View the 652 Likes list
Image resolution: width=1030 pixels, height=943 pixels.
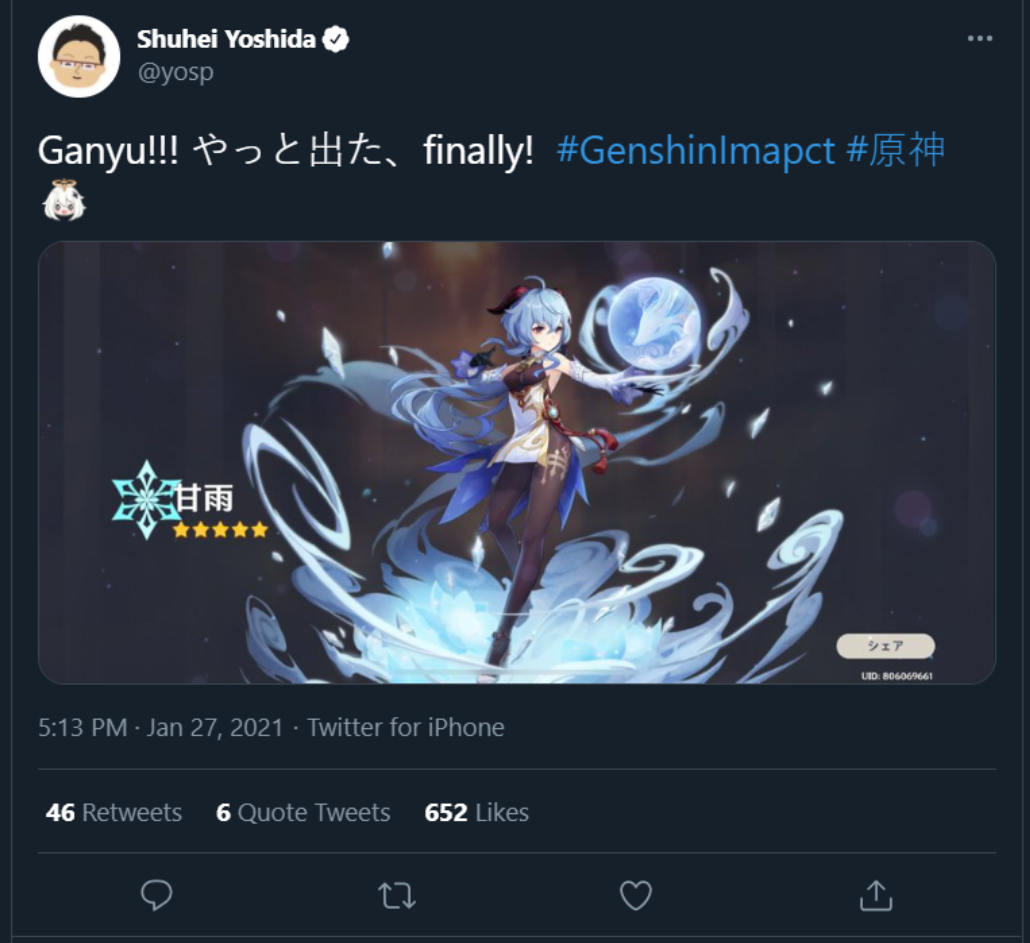pyautogui.click(x=476, y=812)
